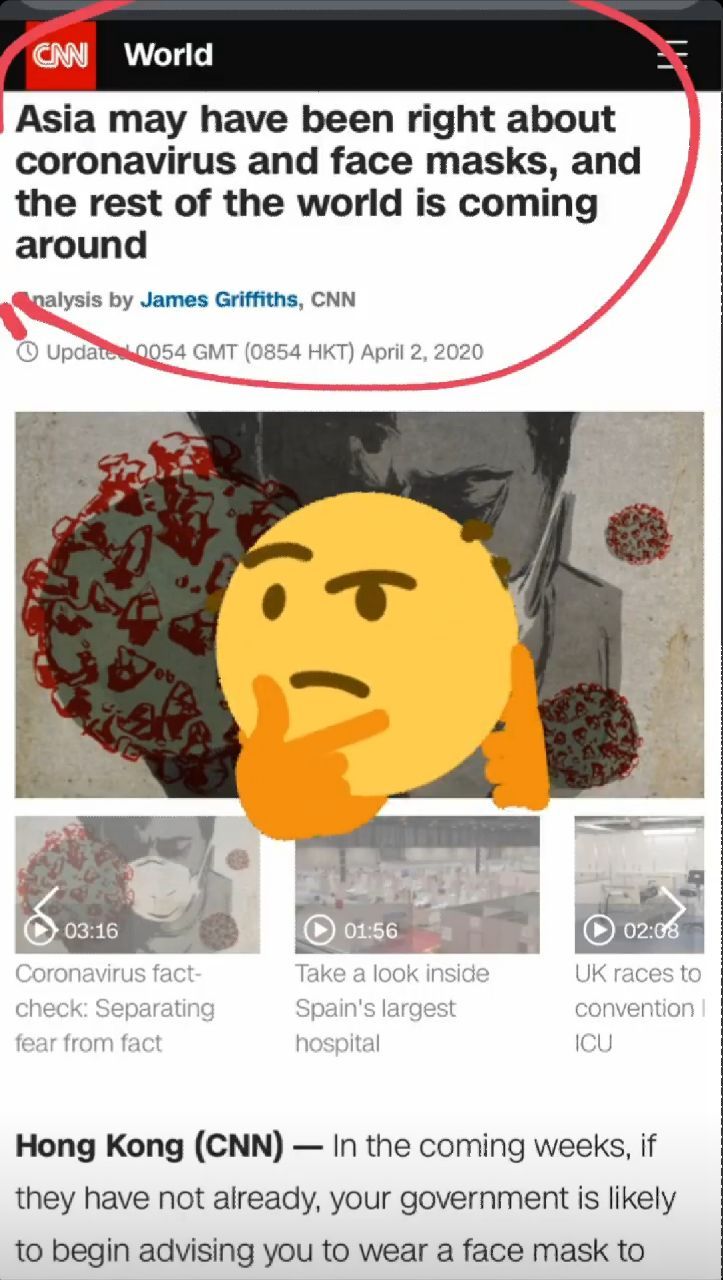Open 'Coronavirus fact-check: Separating fear from fact' caption
Screen dimensions: 723x1280
[115, 1008]
